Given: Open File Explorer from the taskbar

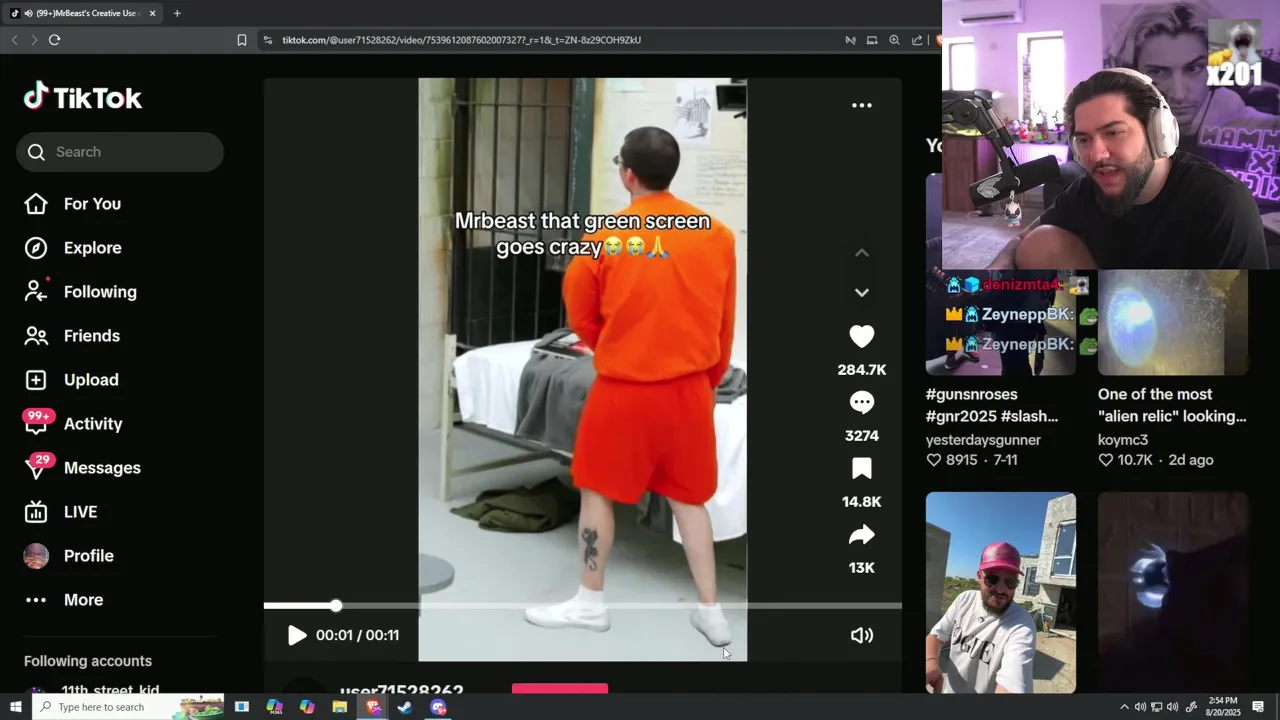Looking at the screenshot, I should tap(340, 707).
